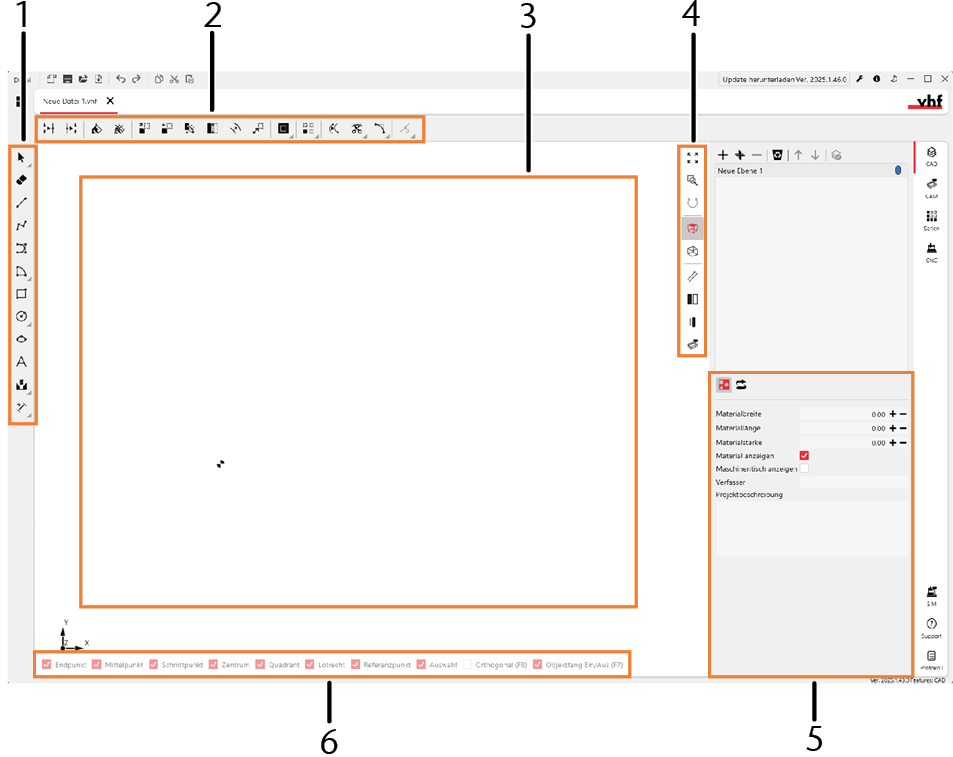953x757 pixels.
Task: Open the Serien workspace
Action: [x=931, y=220]
